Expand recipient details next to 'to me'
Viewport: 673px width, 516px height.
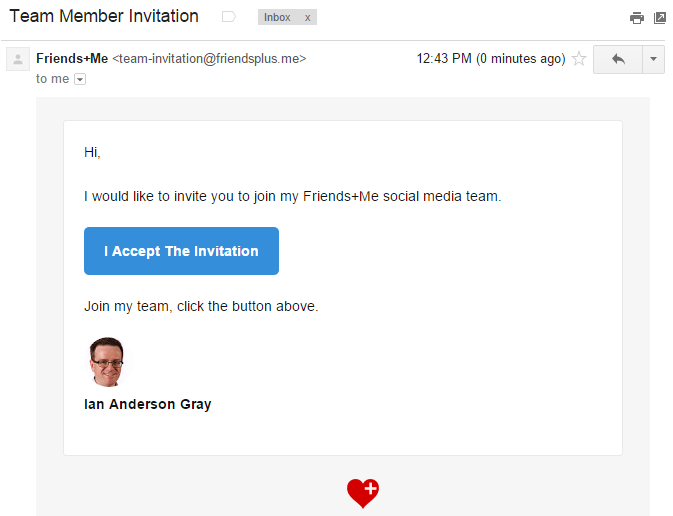(80, 79)
